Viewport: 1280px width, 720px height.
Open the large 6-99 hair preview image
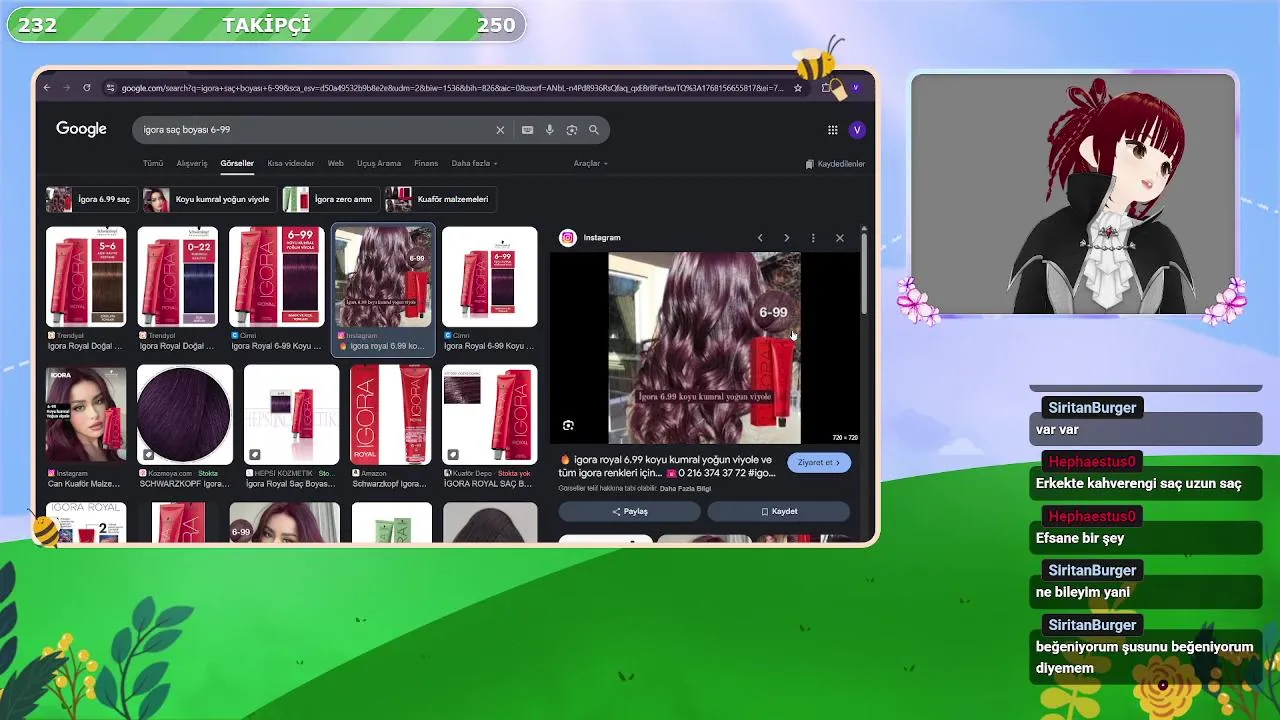[704, 348]
